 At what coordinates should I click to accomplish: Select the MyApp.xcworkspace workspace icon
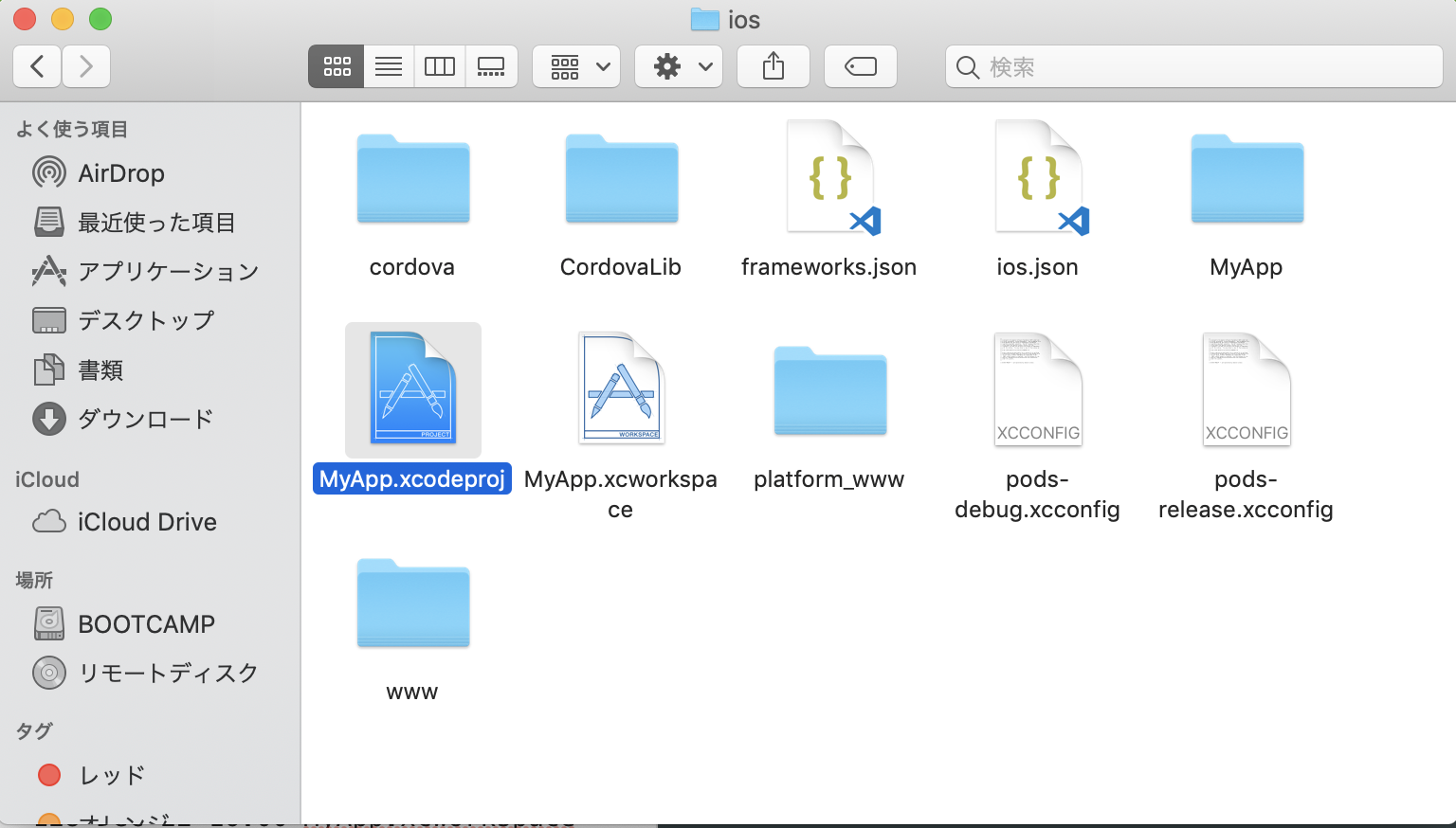pos(622,388)
